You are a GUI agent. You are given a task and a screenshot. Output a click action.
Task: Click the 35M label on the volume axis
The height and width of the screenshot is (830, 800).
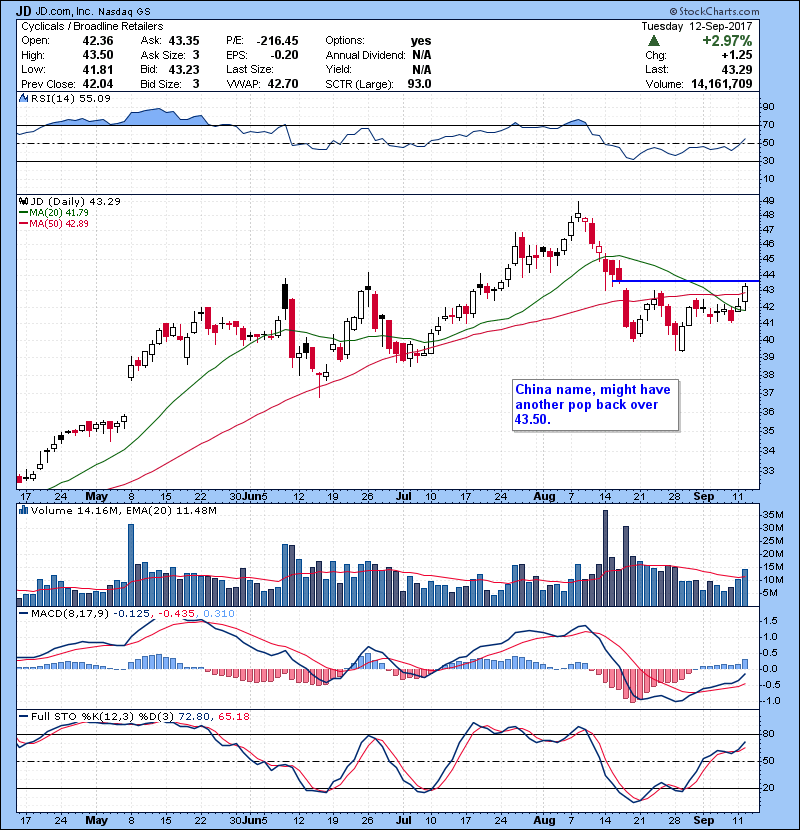point(772,515)
